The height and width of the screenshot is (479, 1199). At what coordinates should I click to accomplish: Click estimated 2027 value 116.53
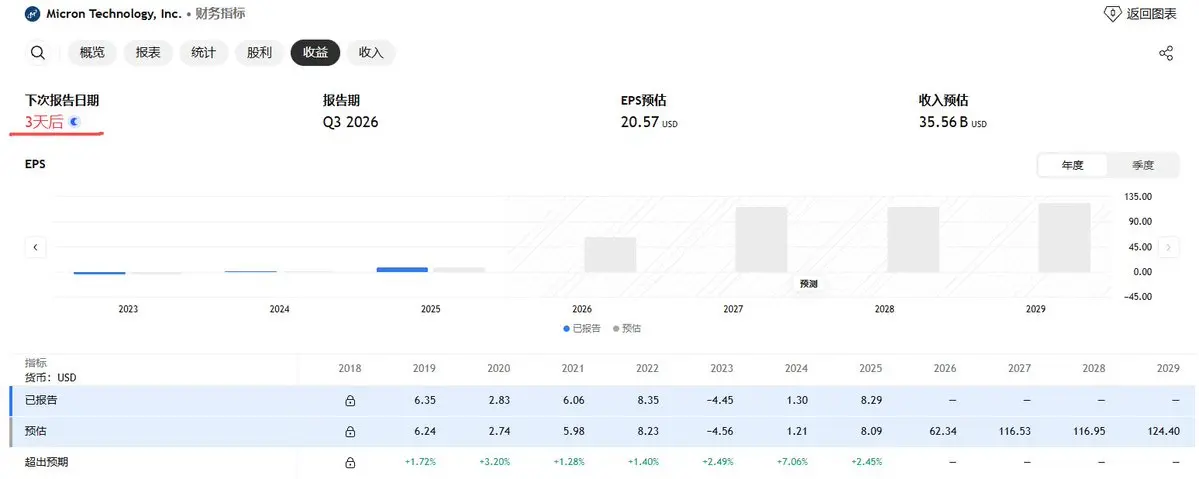pos(1015,432)
